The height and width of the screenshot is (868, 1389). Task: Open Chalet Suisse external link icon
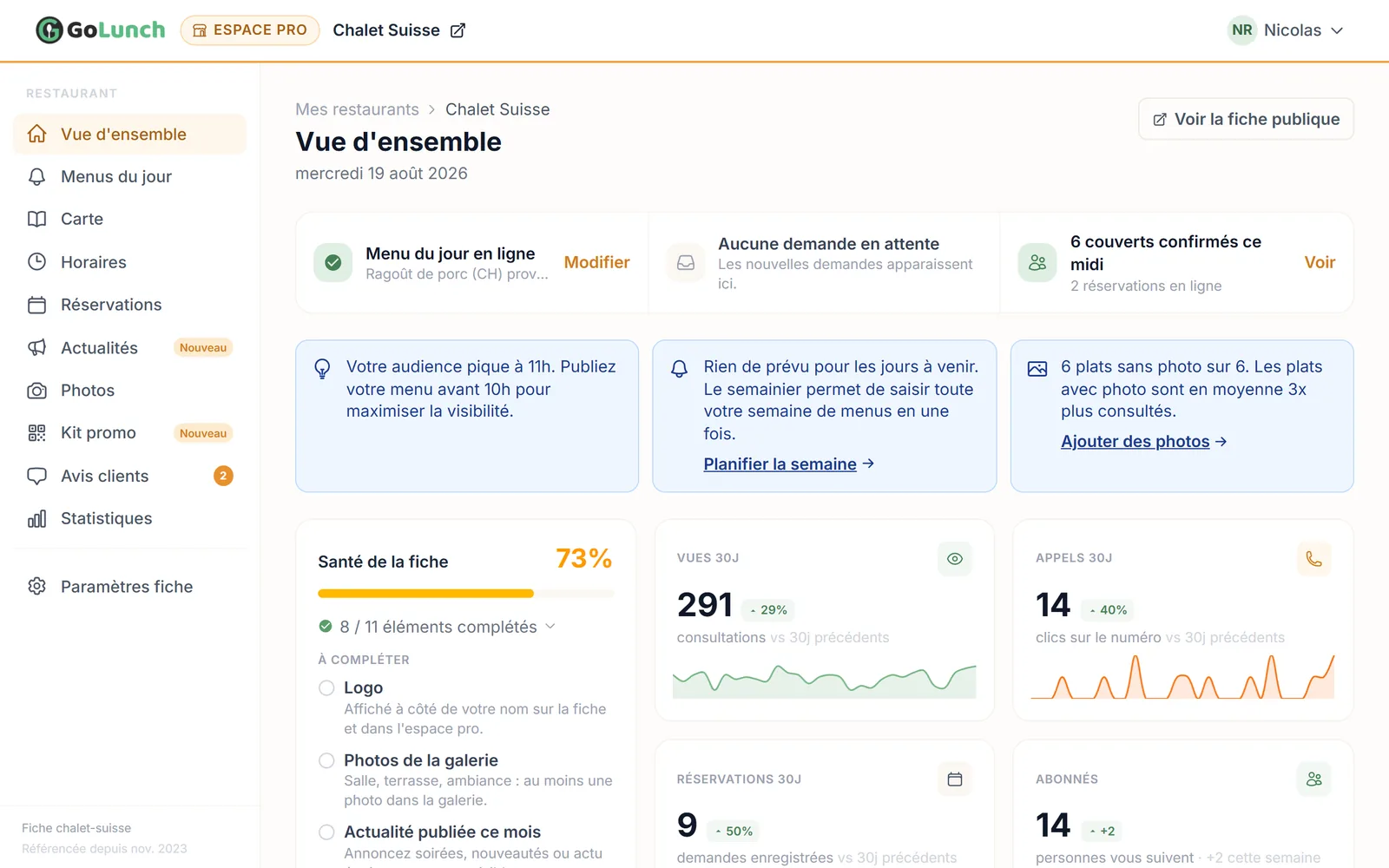pyautogui.click(x=458, y=30)
